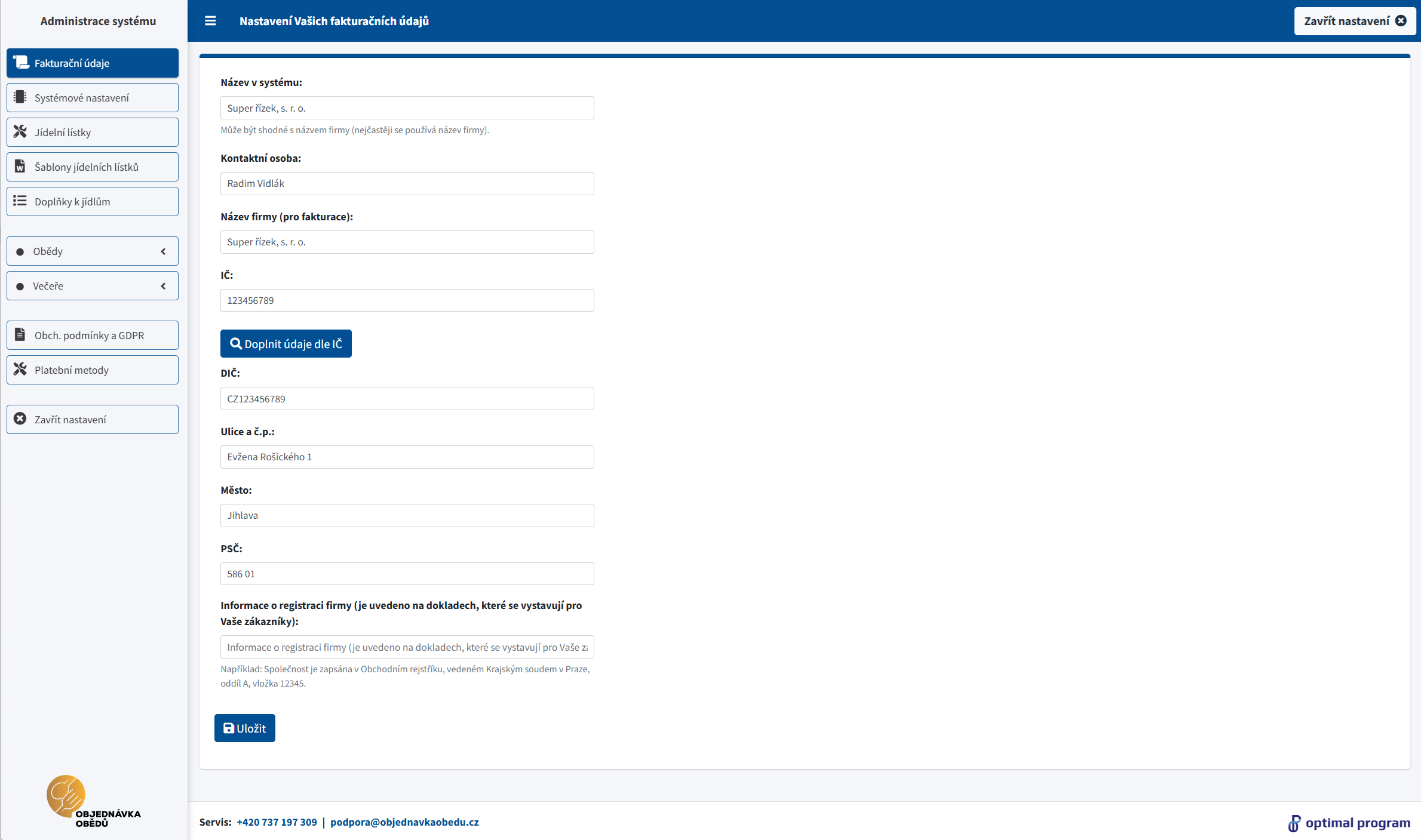Save the form with Uložit button
The width and height of the screenshot is (1421, 840).
[x=244, y=728]
